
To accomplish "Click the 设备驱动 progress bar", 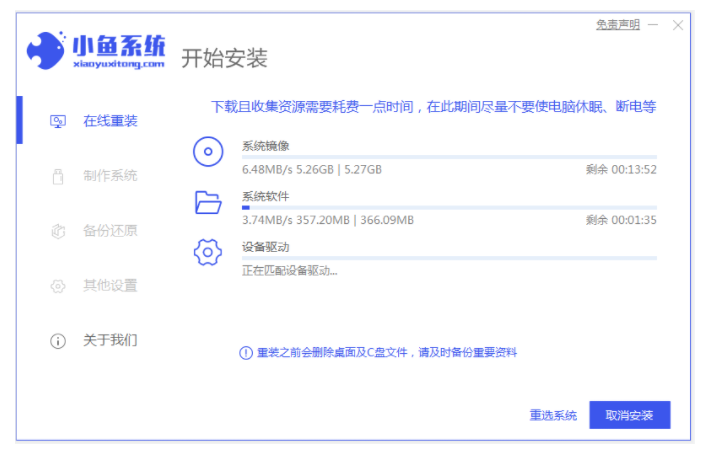I will (449, 258).
